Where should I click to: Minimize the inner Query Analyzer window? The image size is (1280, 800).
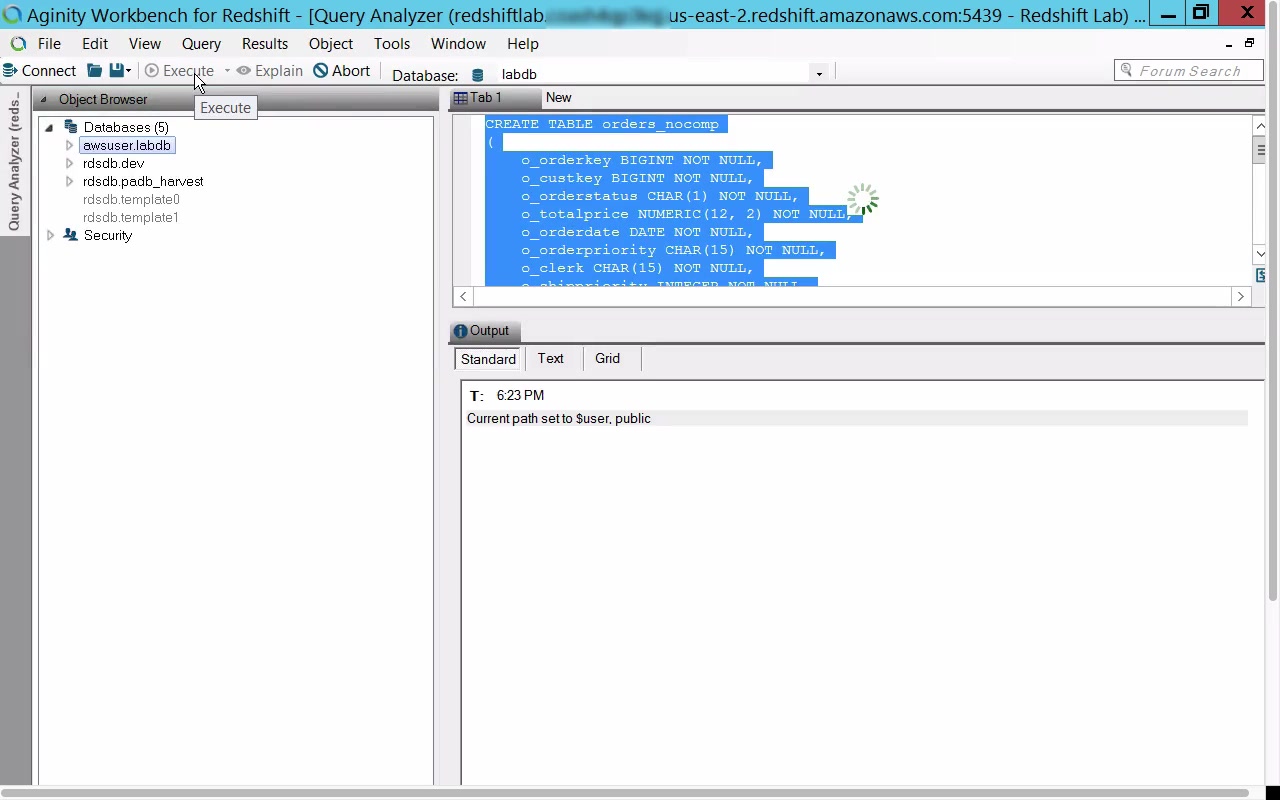pos(1229,44)
